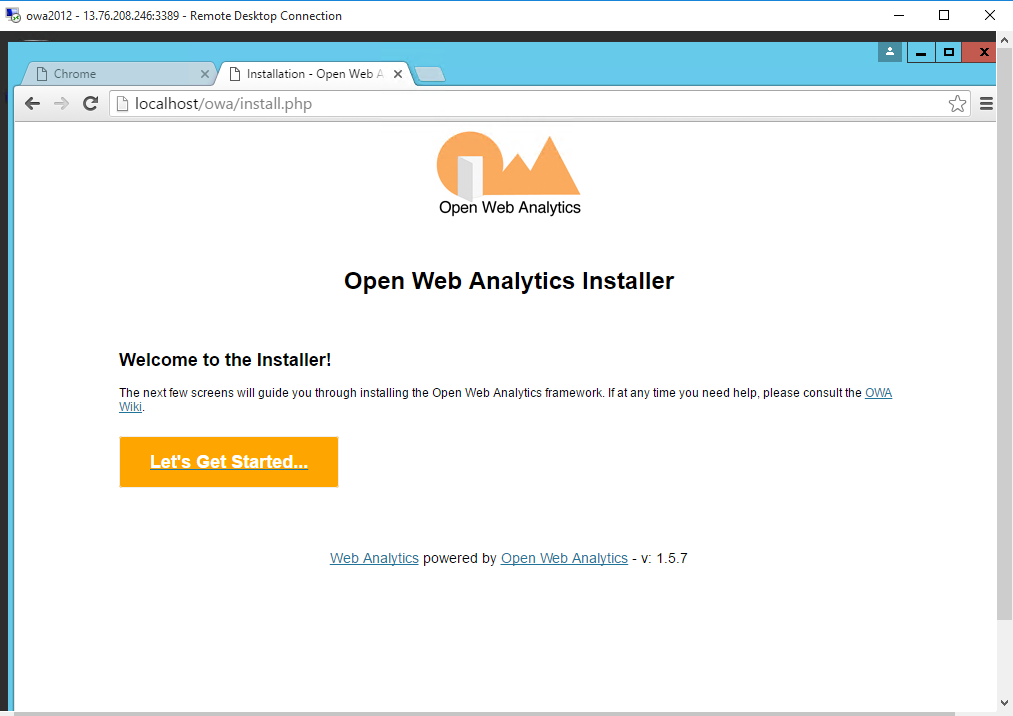Open the OWA Wiki link
This screenshot has width=1013, height=716.
[x=877, y=392]
